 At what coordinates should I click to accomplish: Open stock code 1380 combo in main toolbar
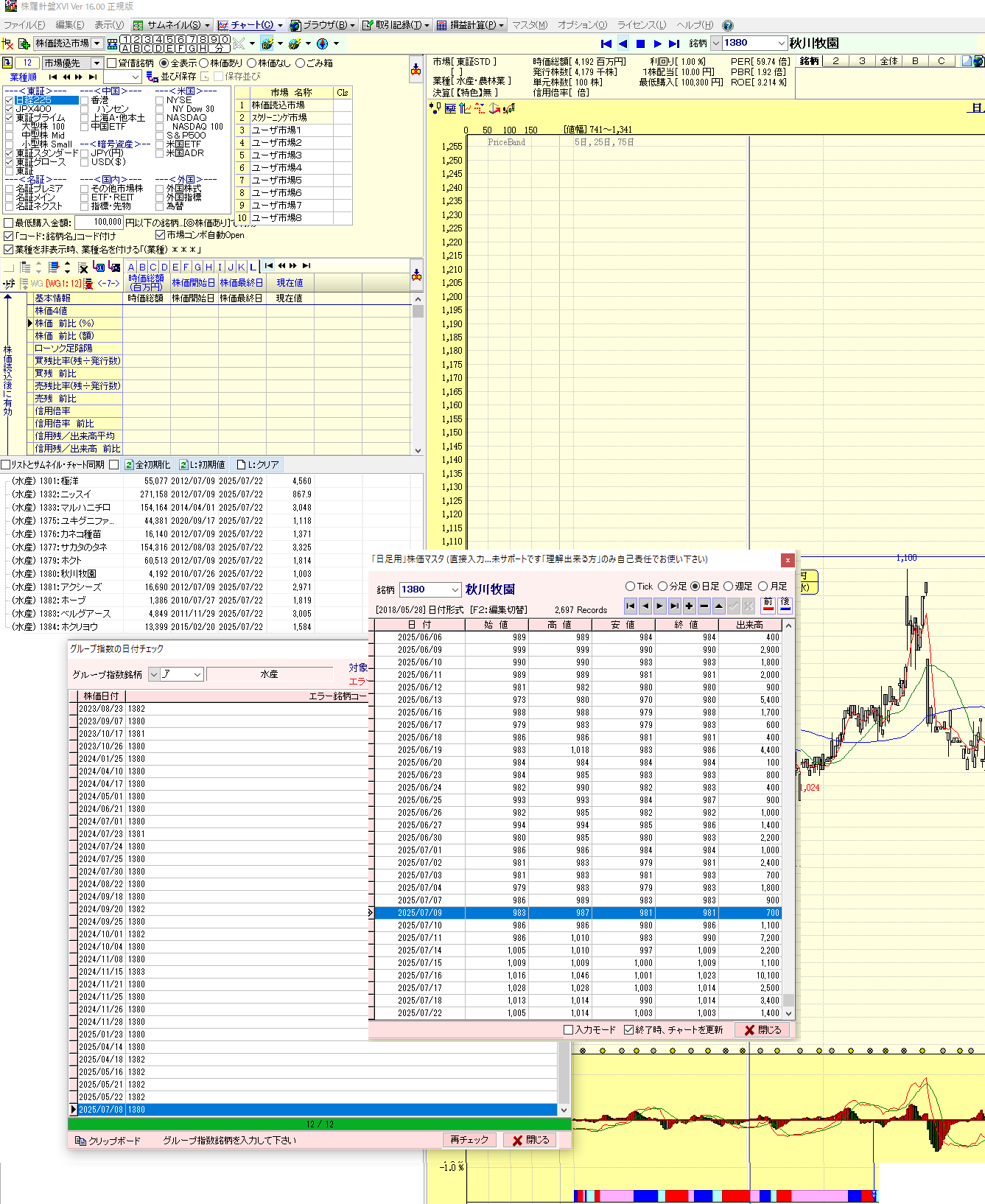(x=781, y=43)
